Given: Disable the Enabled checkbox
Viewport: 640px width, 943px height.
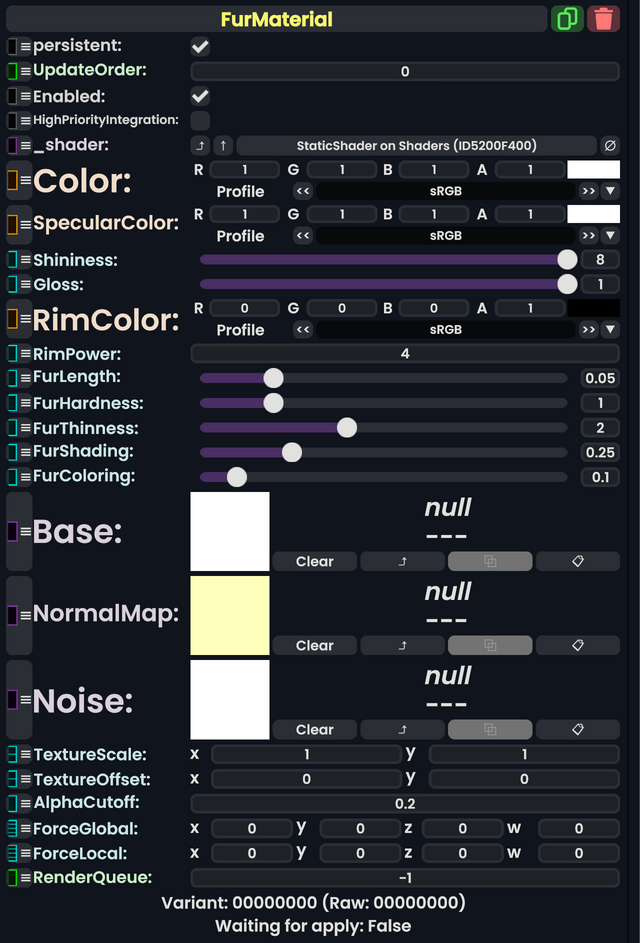Looking at the screenshot, I should 199,96.
